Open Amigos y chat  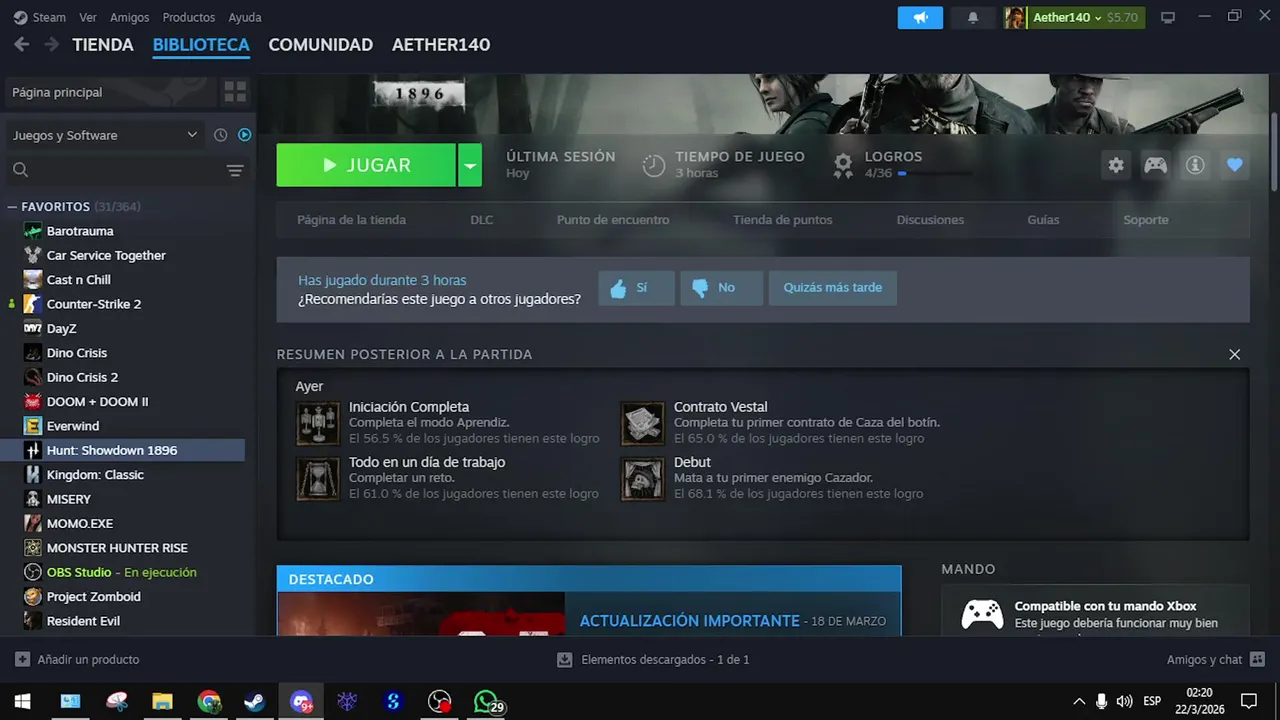tap(1215, 660)
